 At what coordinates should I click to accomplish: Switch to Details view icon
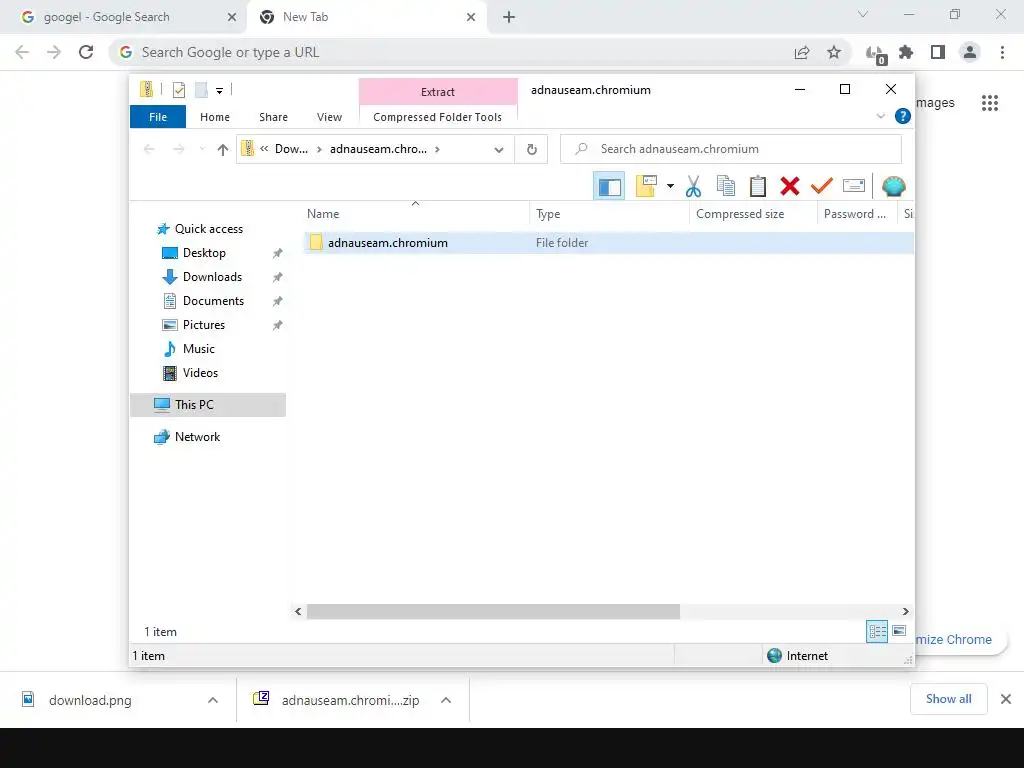point(877,632)
